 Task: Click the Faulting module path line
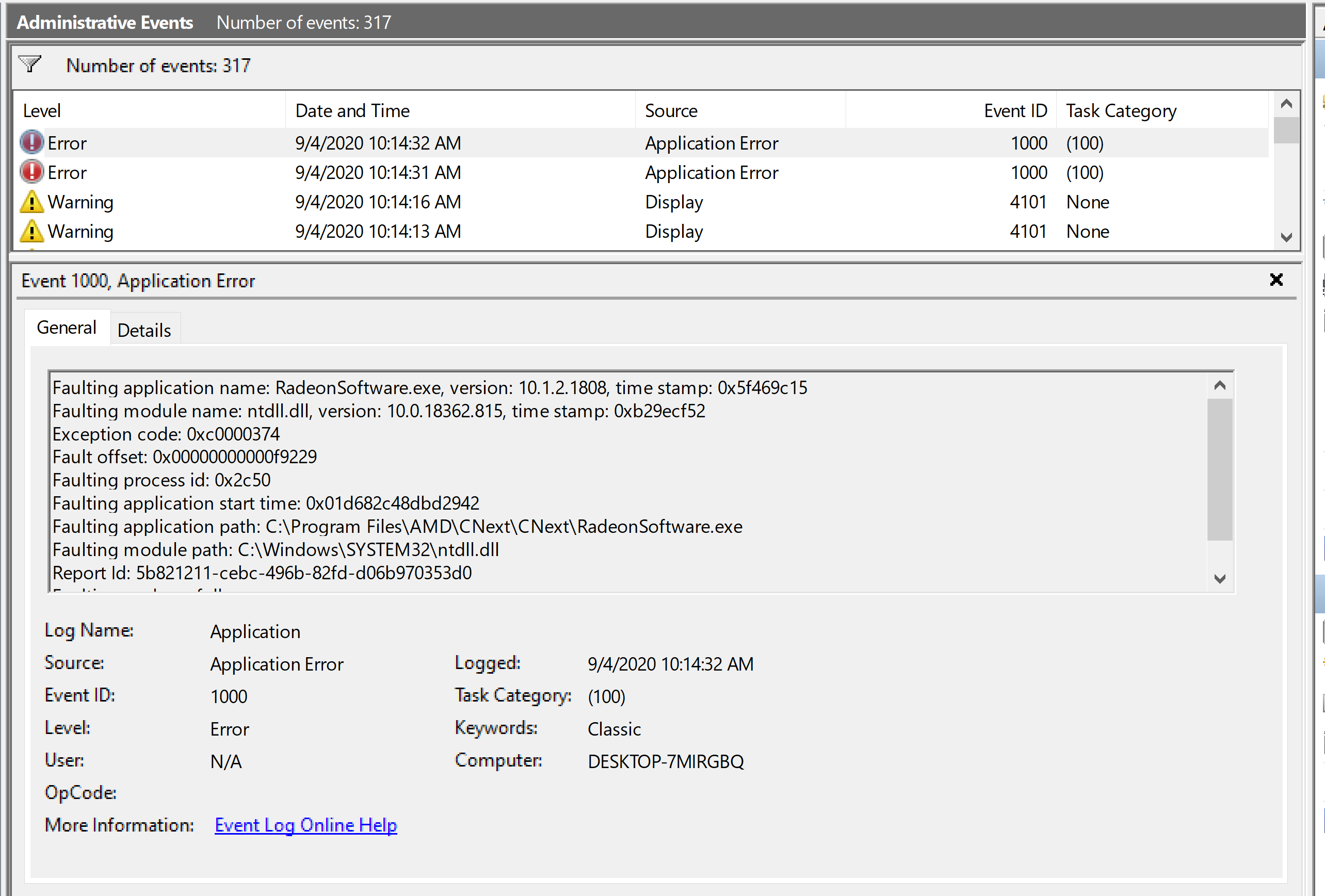click(x=276, y=549)
